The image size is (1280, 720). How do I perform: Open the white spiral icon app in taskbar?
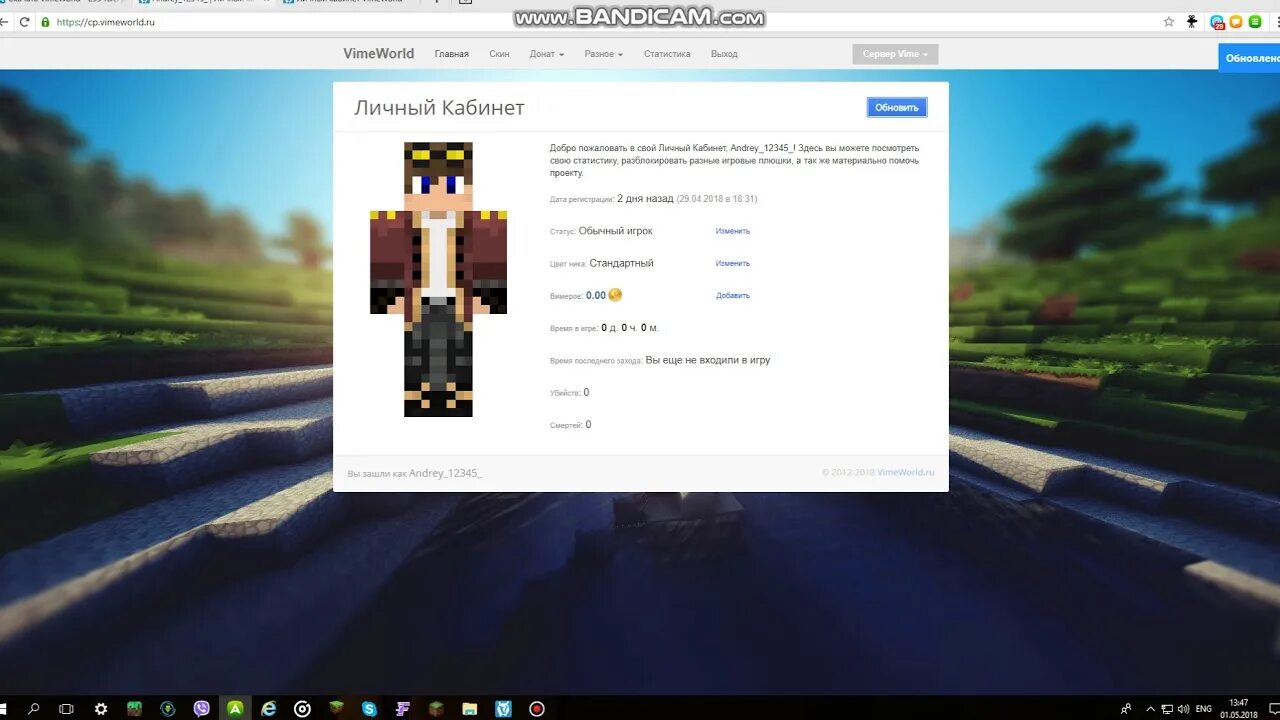[x=302, y=709]
